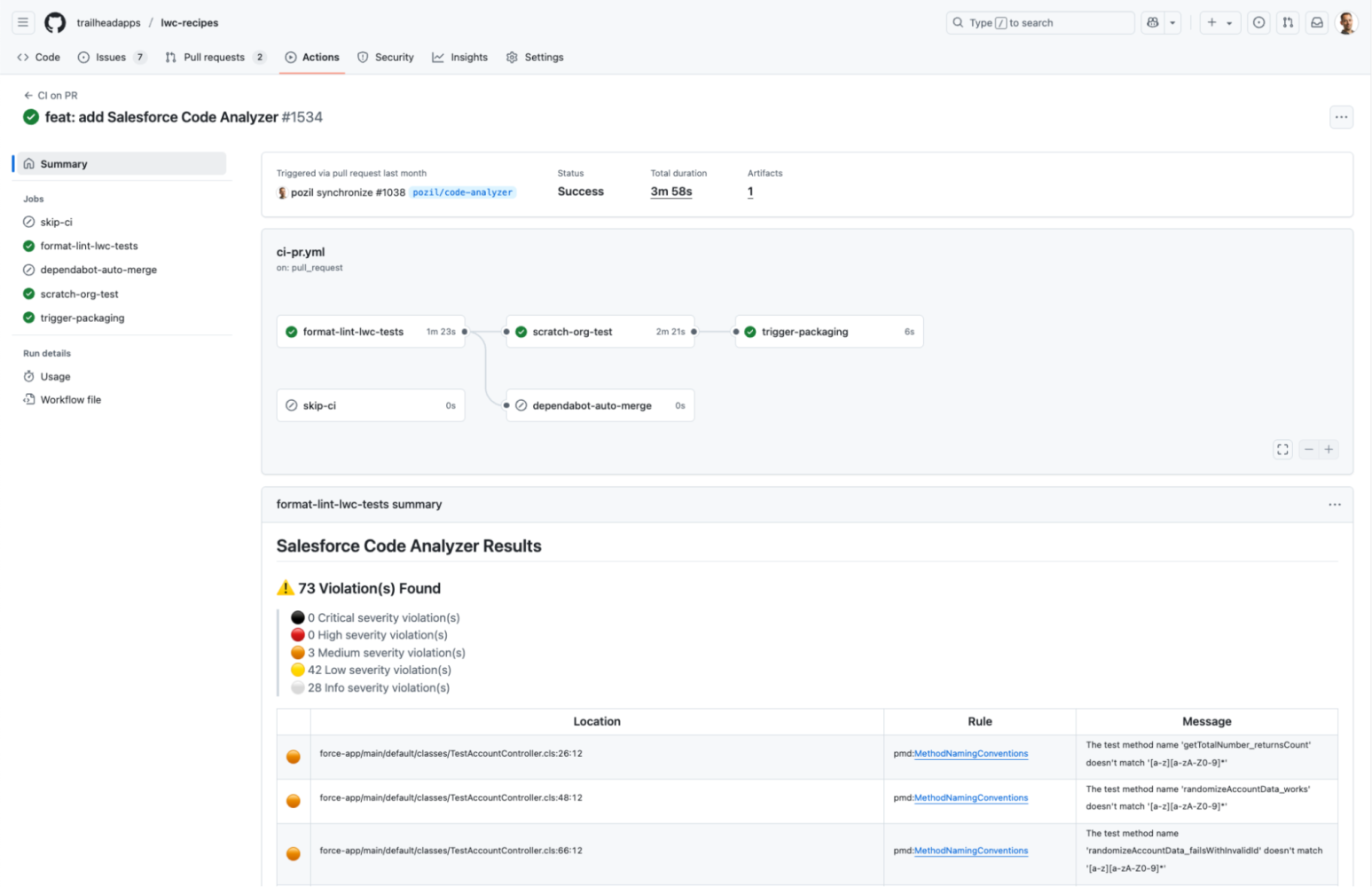Open the lwc-recipes repository link

click(189, 23)
